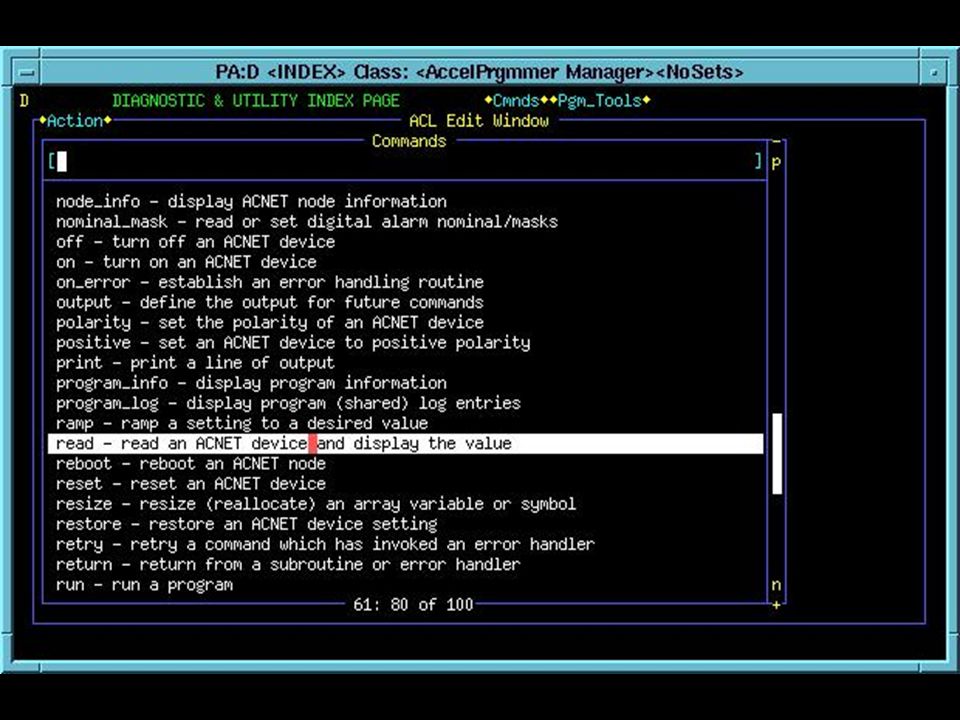Click the '-' at scrollbar top

(x=776, y=142)
